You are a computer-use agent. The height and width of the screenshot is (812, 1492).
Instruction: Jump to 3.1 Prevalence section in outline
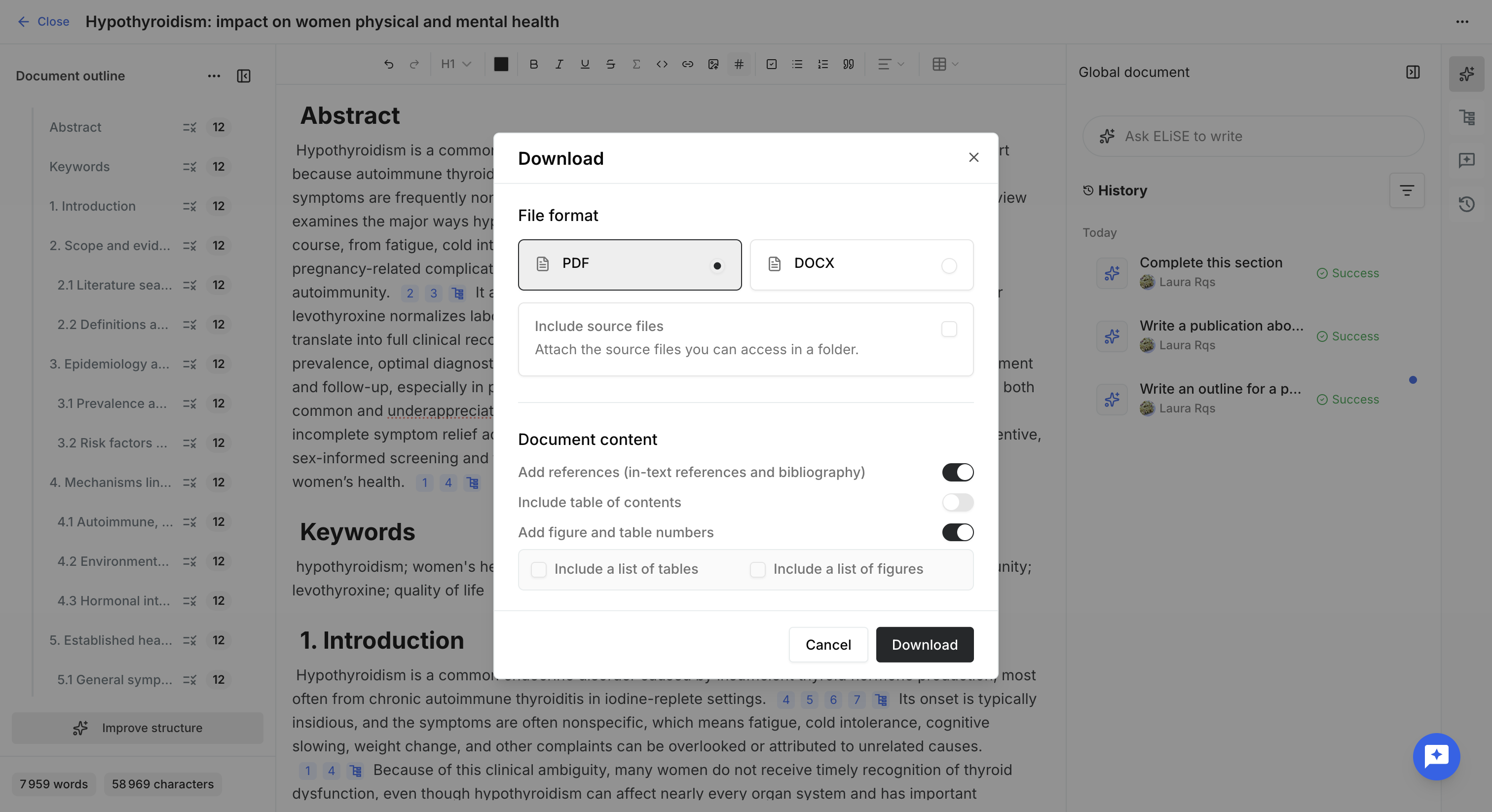(x=112, y=404)
